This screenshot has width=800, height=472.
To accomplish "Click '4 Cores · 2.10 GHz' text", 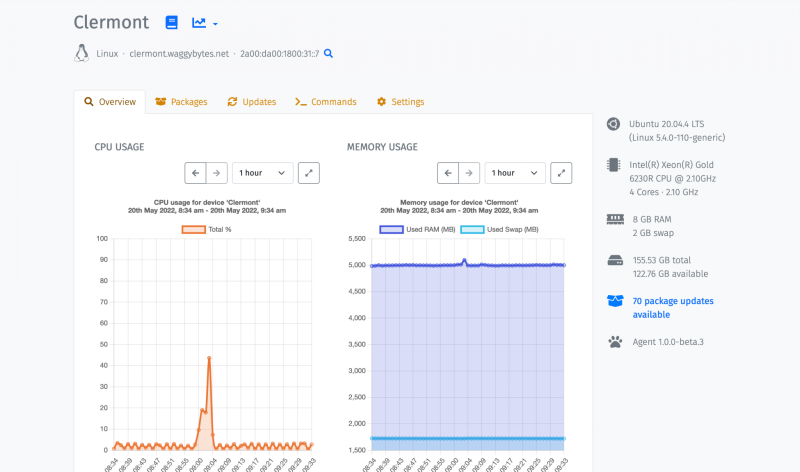I will pyautogui.click(x=664, y=192).
